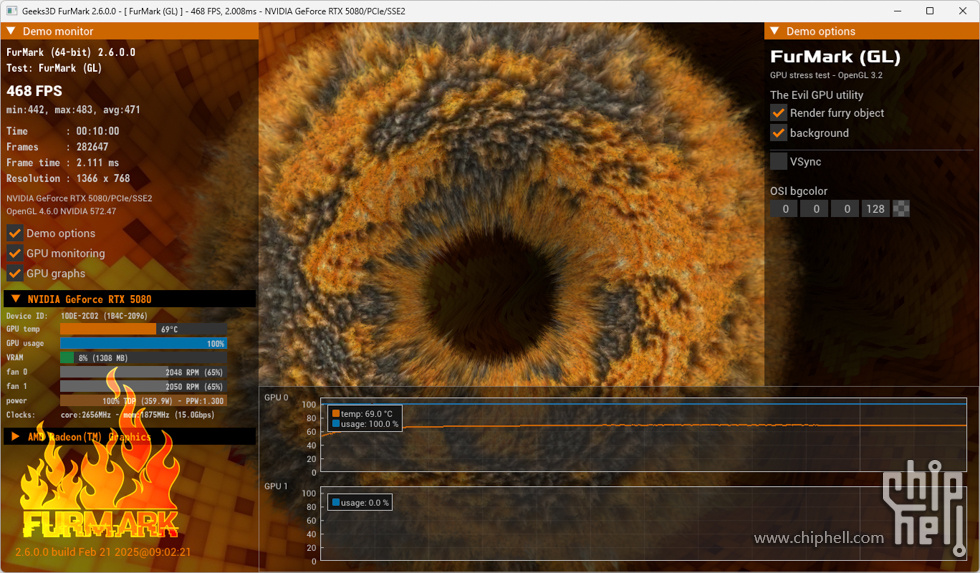Click the Frames 282647 value
The height and width of the screenshot is (573, 980).
coord(92,147)
